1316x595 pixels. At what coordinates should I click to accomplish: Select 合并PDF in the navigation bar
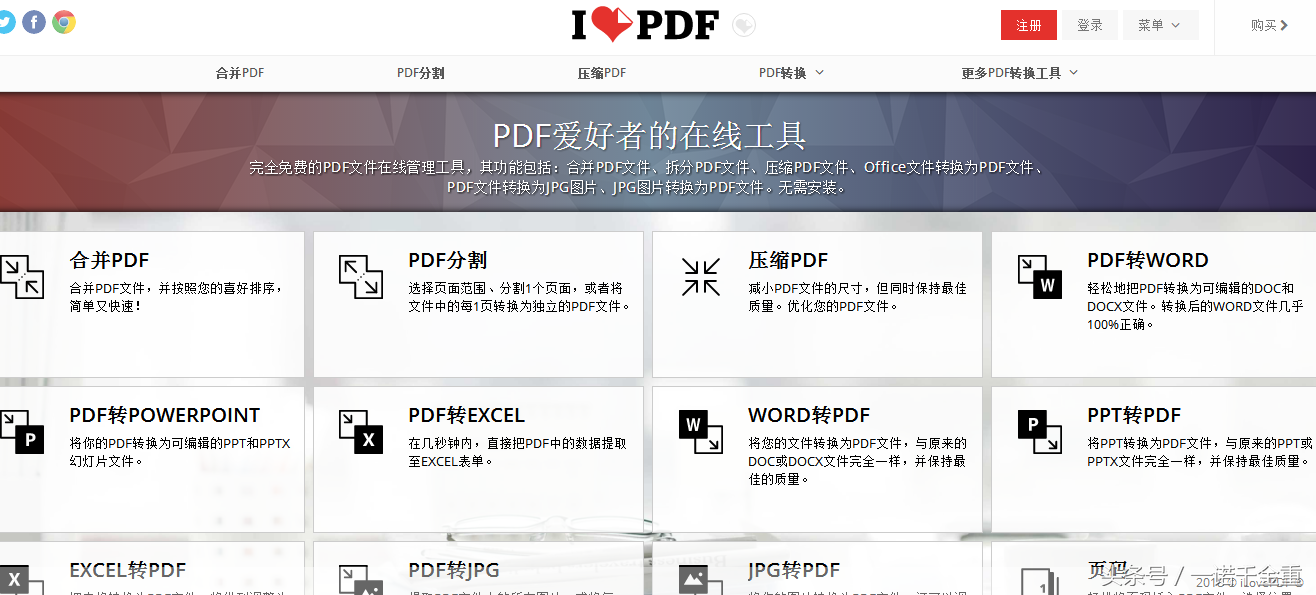(240, 73)
